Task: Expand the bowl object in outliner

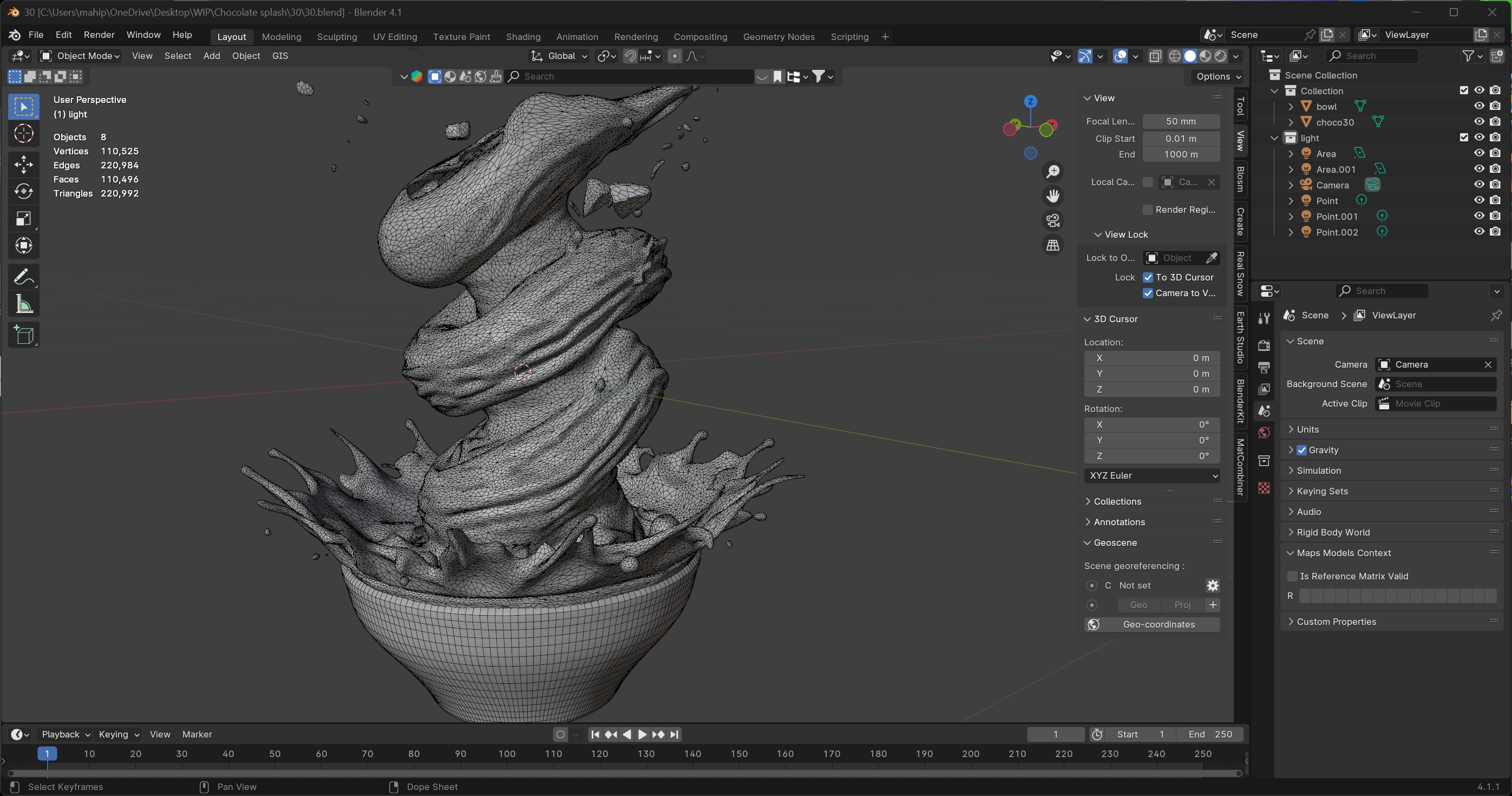Action: [1291, 106]
